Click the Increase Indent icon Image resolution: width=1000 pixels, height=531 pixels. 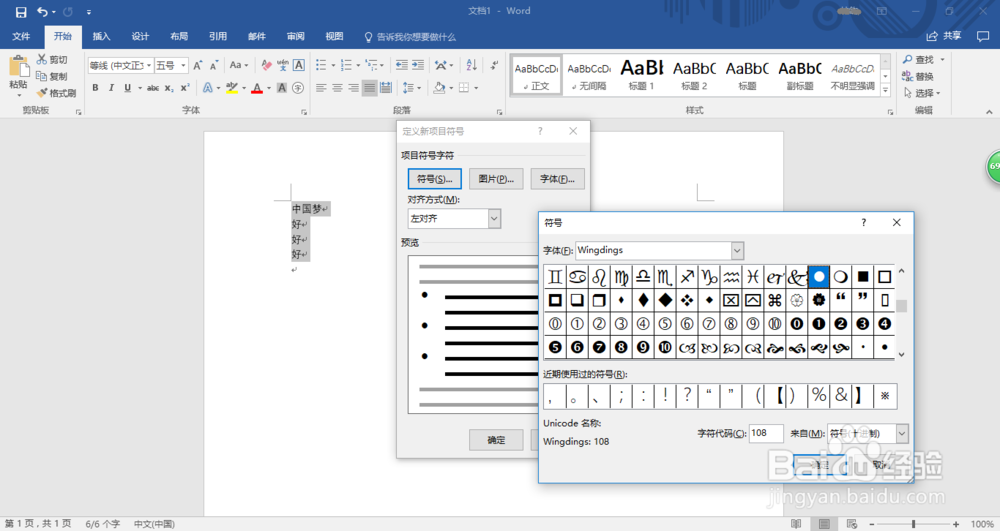click(x=418, y=65)
